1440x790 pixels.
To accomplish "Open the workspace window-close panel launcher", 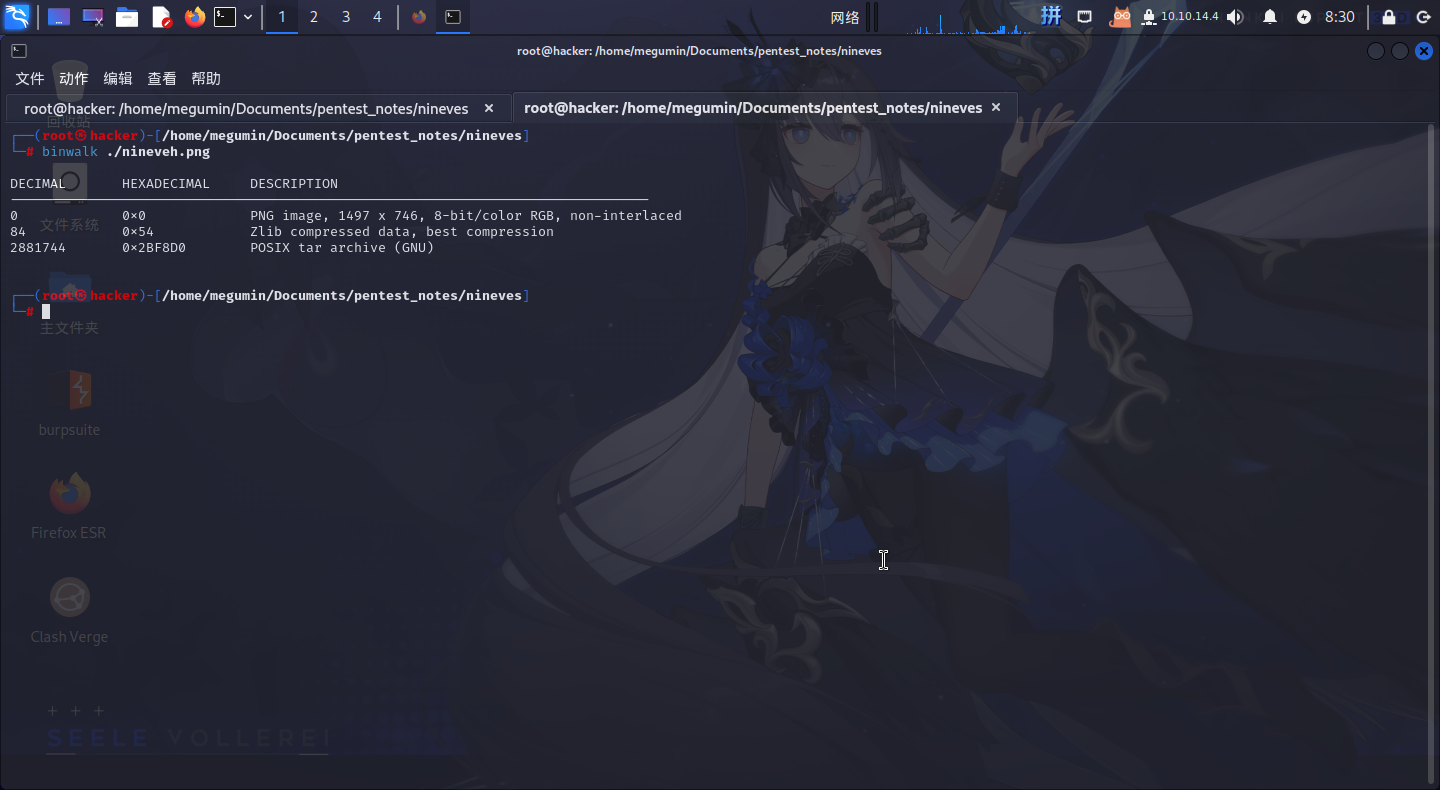I will click(93, 17).
